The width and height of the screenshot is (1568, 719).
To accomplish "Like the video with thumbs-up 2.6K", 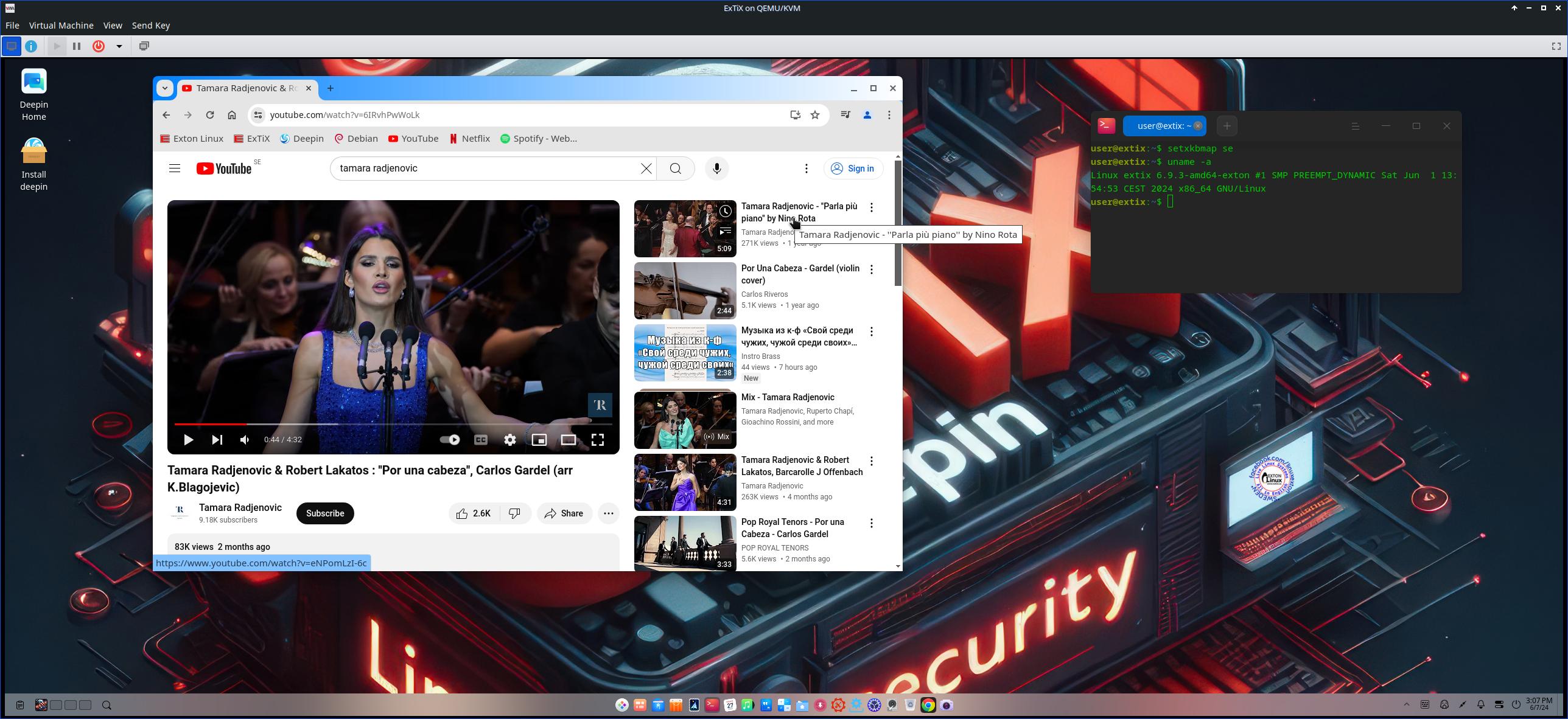I will pos(474,513).
